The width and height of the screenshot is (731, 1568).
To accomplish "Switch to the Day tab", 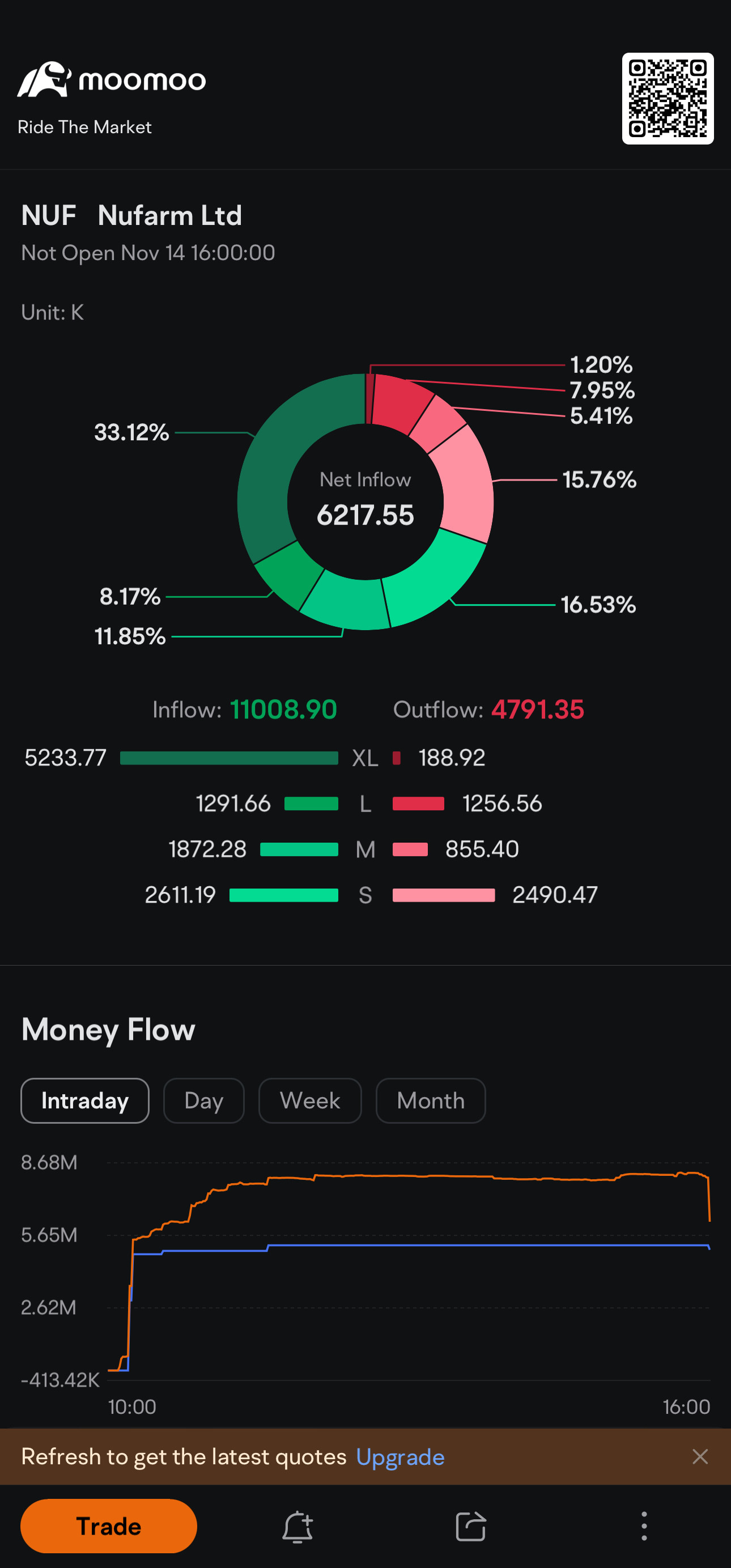I will (203, 1100).
